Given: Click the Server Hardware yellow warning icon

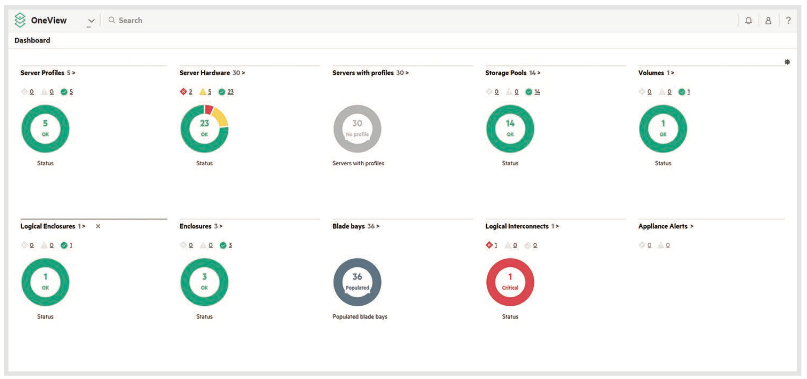Looking at the screenshot, I should click(x=203, y=92).
